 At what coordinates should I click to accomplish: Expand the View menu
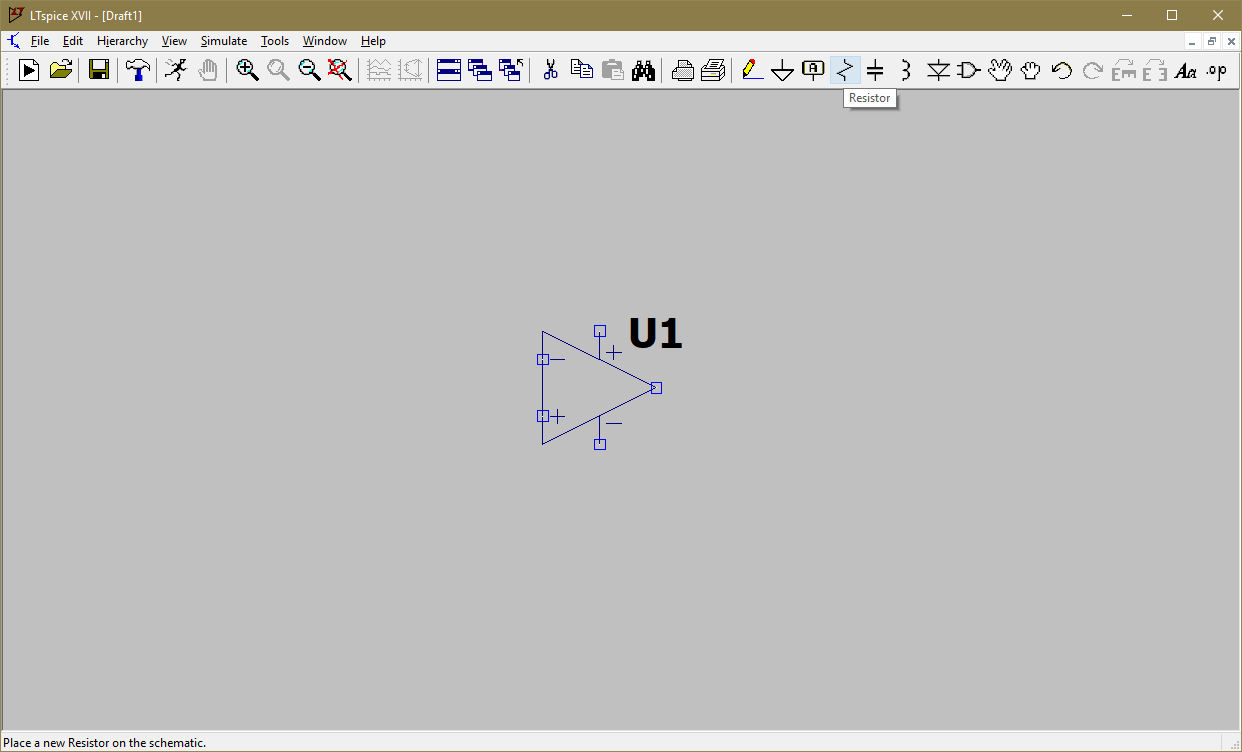pos(174,41)
